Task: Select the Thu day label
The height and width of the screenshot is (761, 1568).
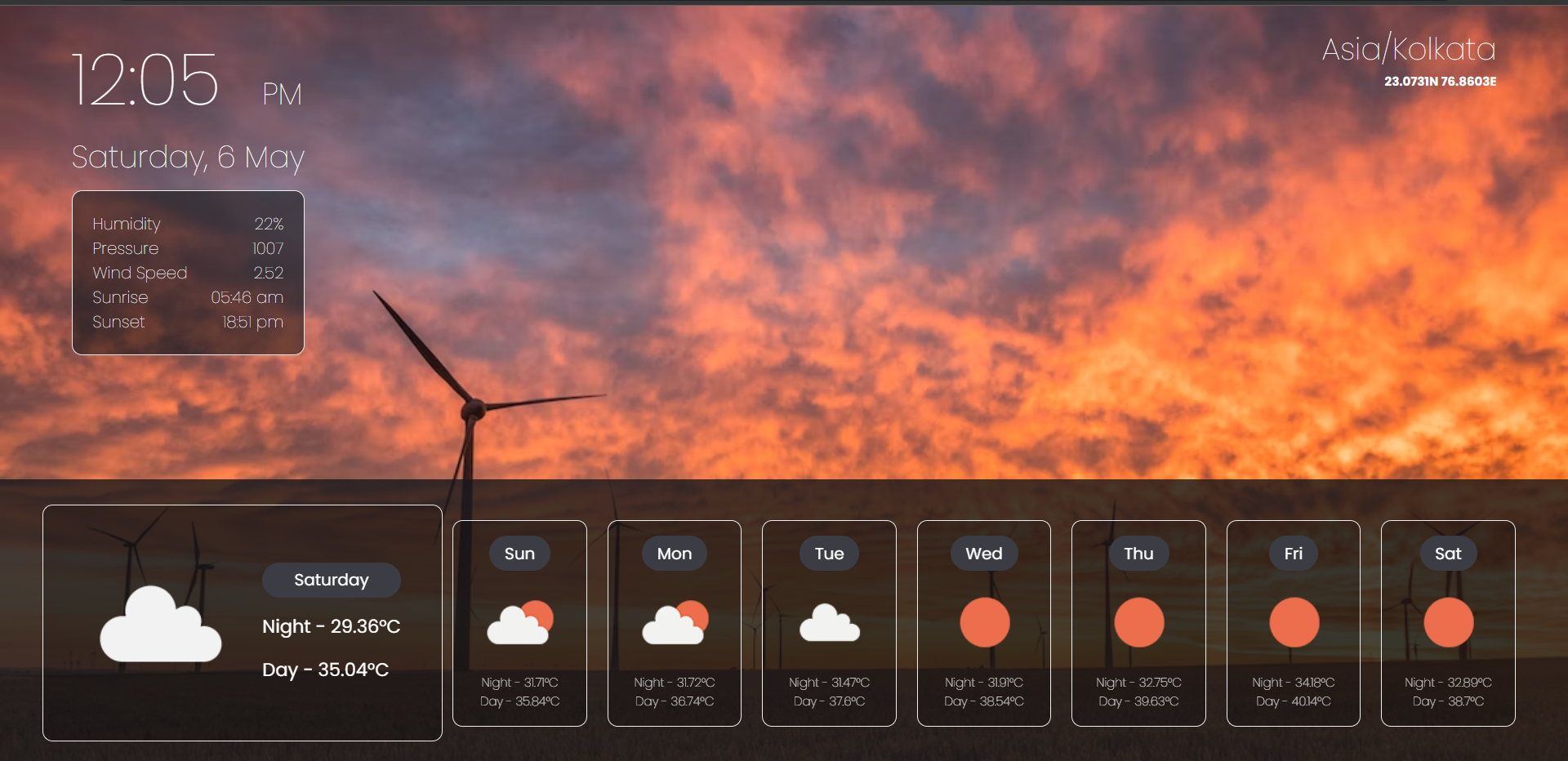Action: (1138, 554)
